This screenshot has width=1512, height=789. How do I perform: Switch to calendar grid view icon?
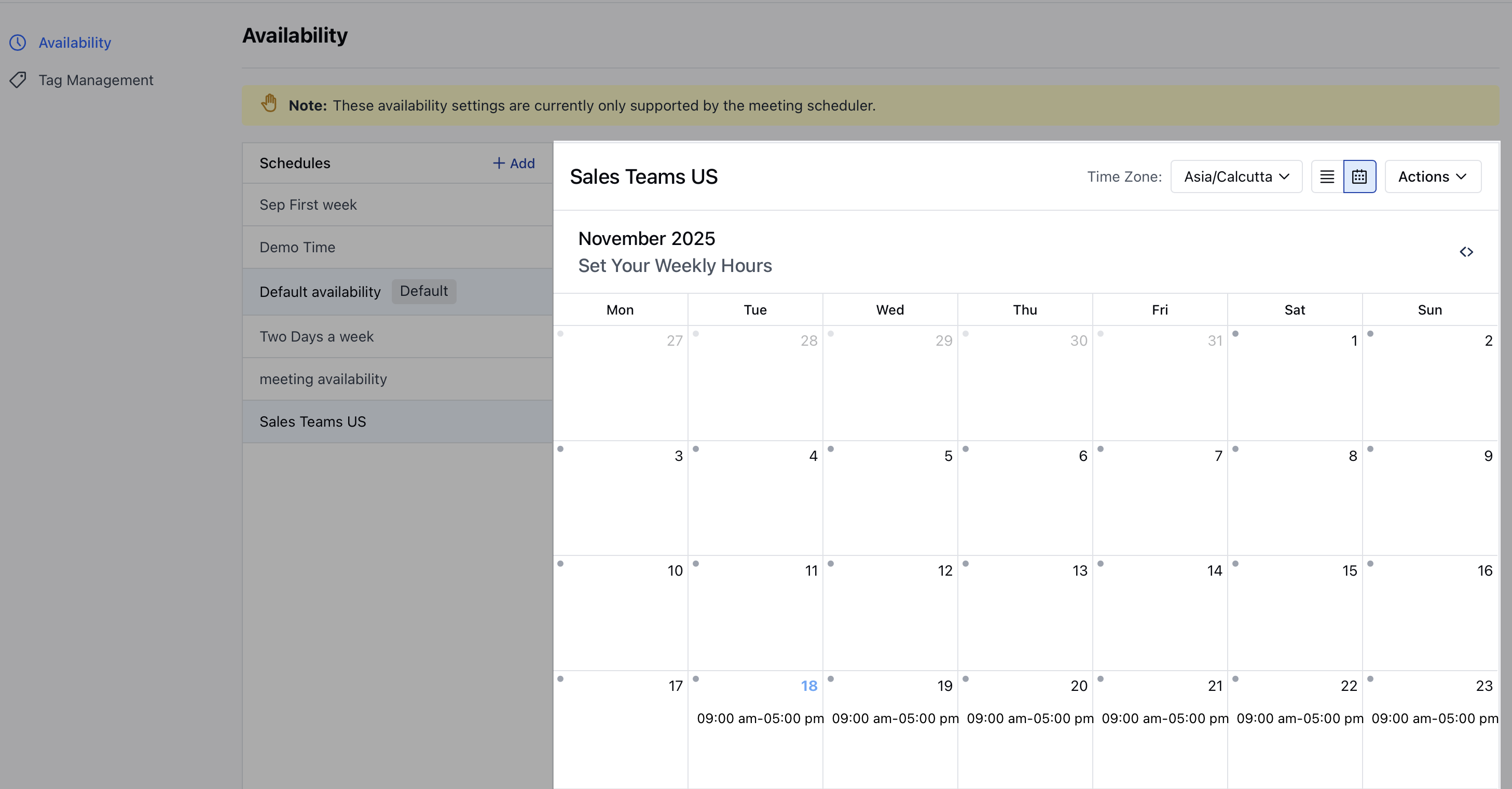[1359, 176]
